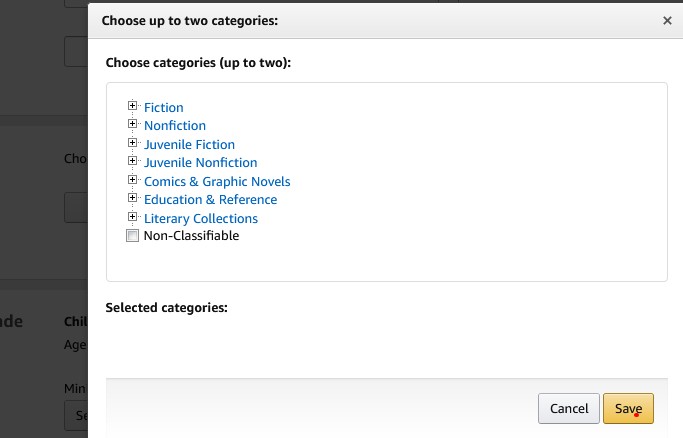Expand Comics & Graphic Novels category
The image size is (683, 438).
point(132,180)
